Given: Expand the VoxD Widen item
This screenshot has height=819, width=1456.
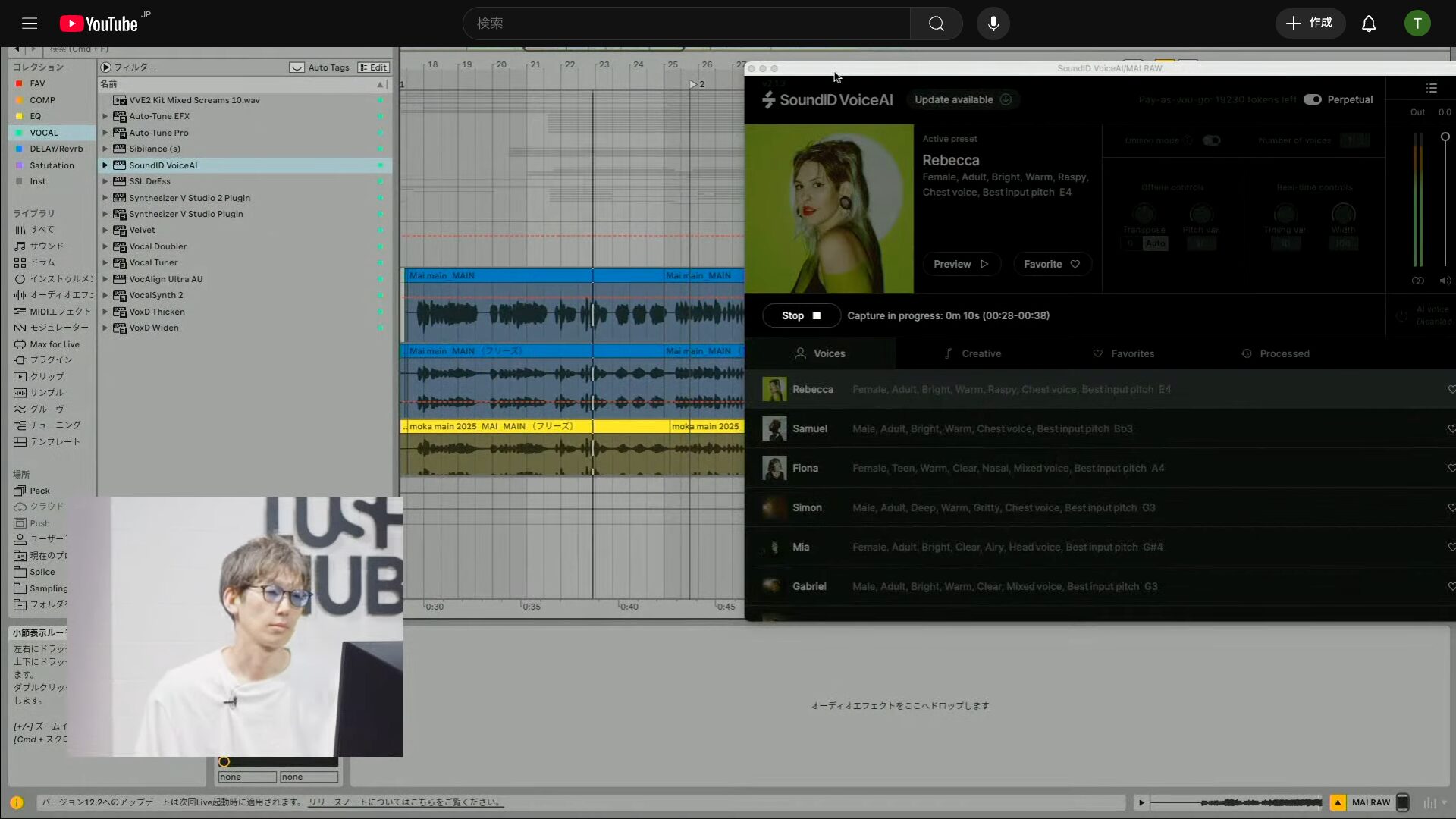Looking at the screenshot, I should (x=105, y=328).
